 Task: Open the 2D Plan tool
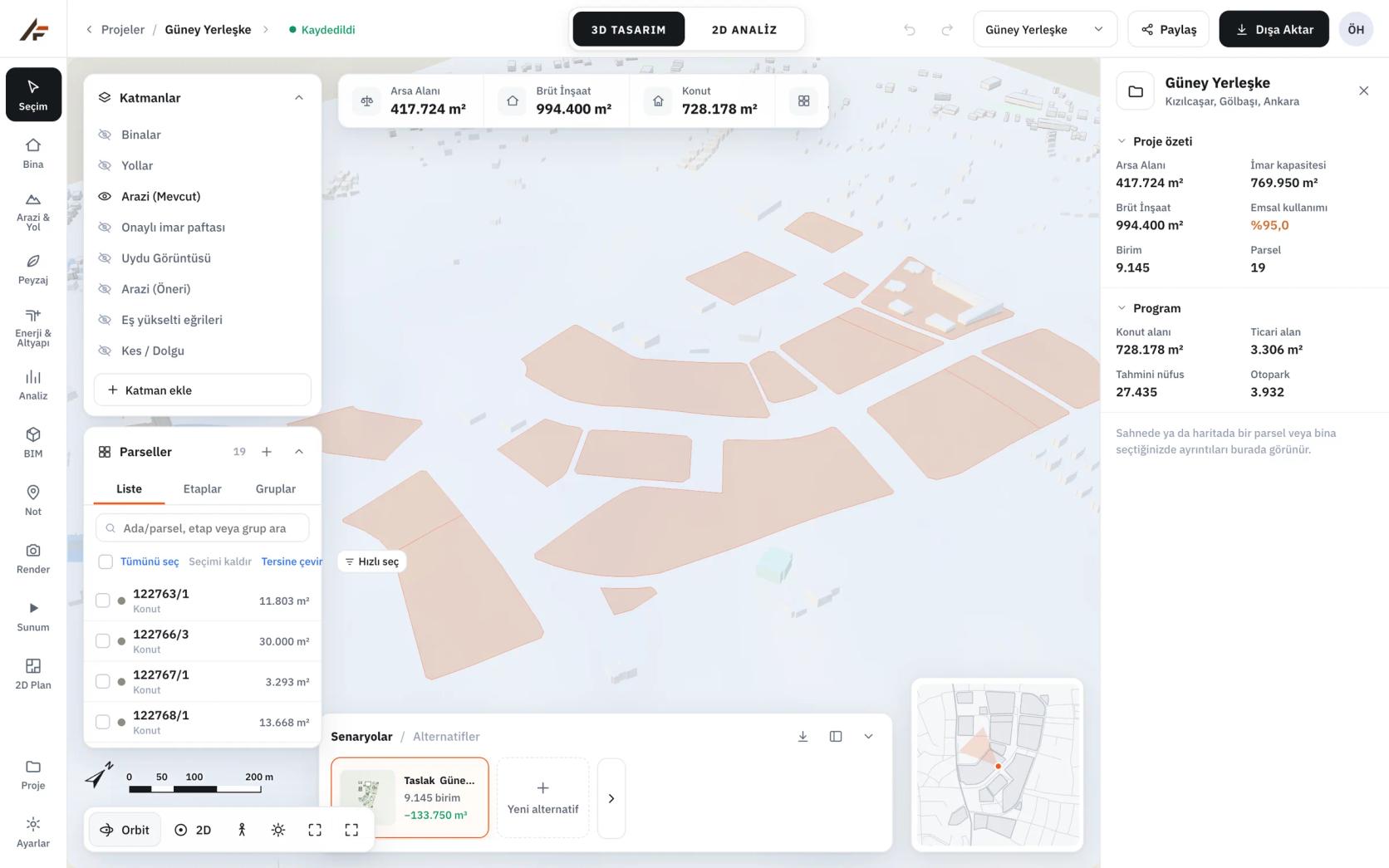click(x=33, y=674)
